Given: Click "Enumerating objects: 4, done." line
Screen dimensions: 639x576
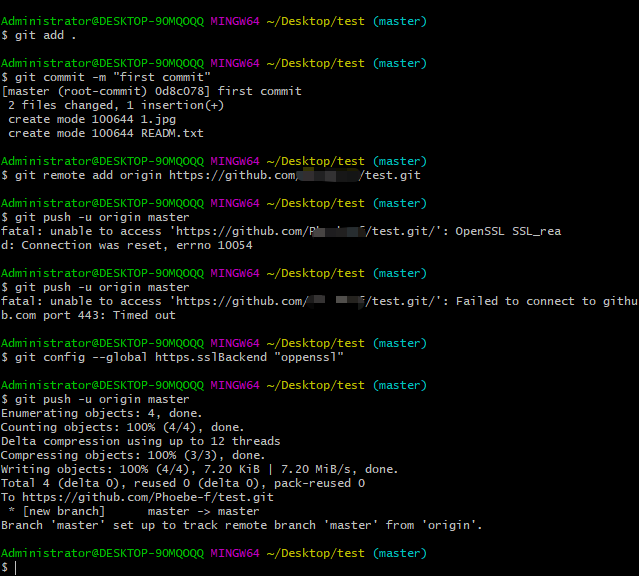Looking at the screenshot, I should [x=101, y=413].
